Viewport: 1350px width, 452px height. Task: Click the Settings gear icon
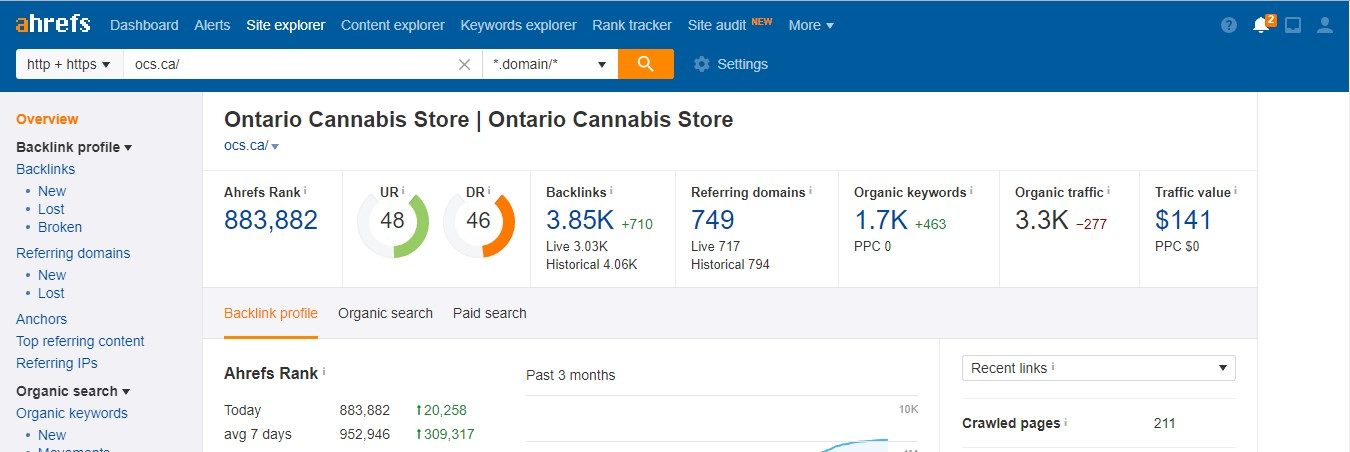point(701,64)
